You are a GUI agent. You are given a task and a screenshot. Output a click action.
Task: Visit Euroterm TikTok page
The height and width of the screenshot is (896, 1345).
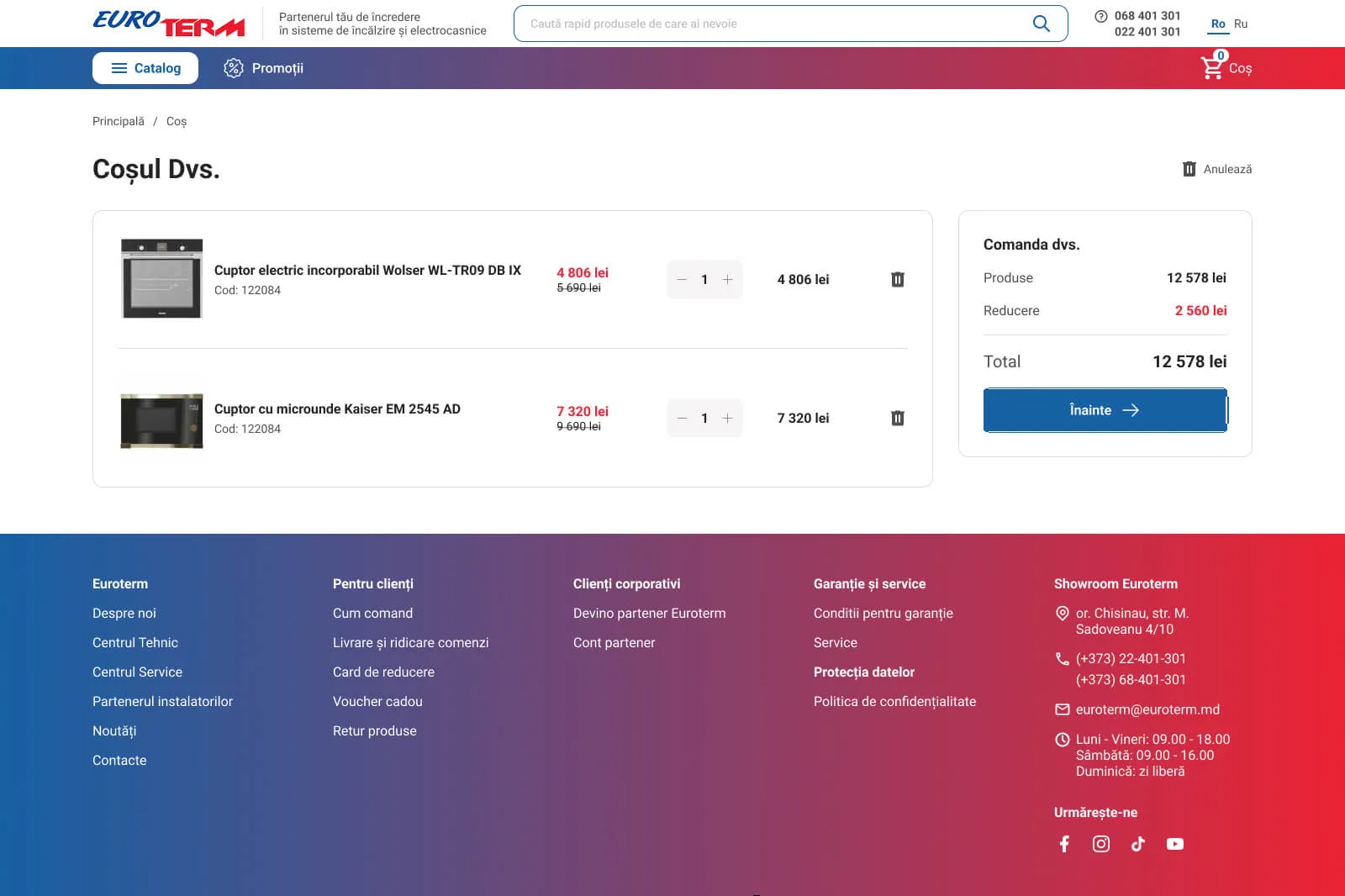click(1138, 844)
